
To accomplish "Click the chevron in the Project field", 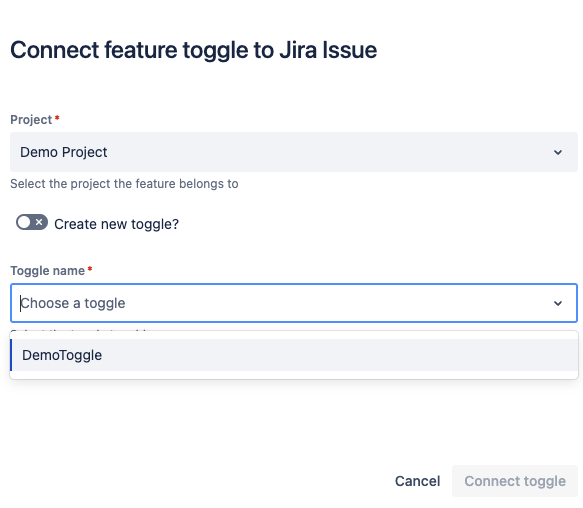I will point(558,152).
